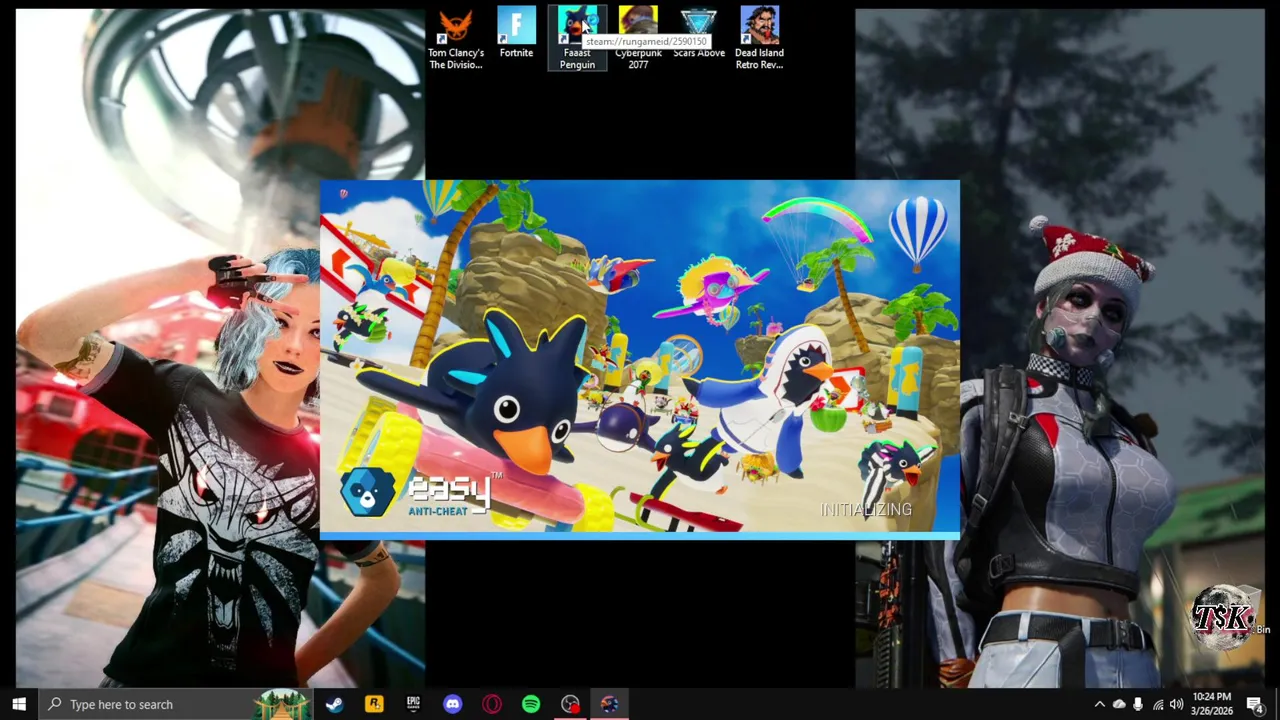Select the Faaast Penguin desktop shortcut
The height and width of the screenshot is (720, 1280).
coord(577,38)
